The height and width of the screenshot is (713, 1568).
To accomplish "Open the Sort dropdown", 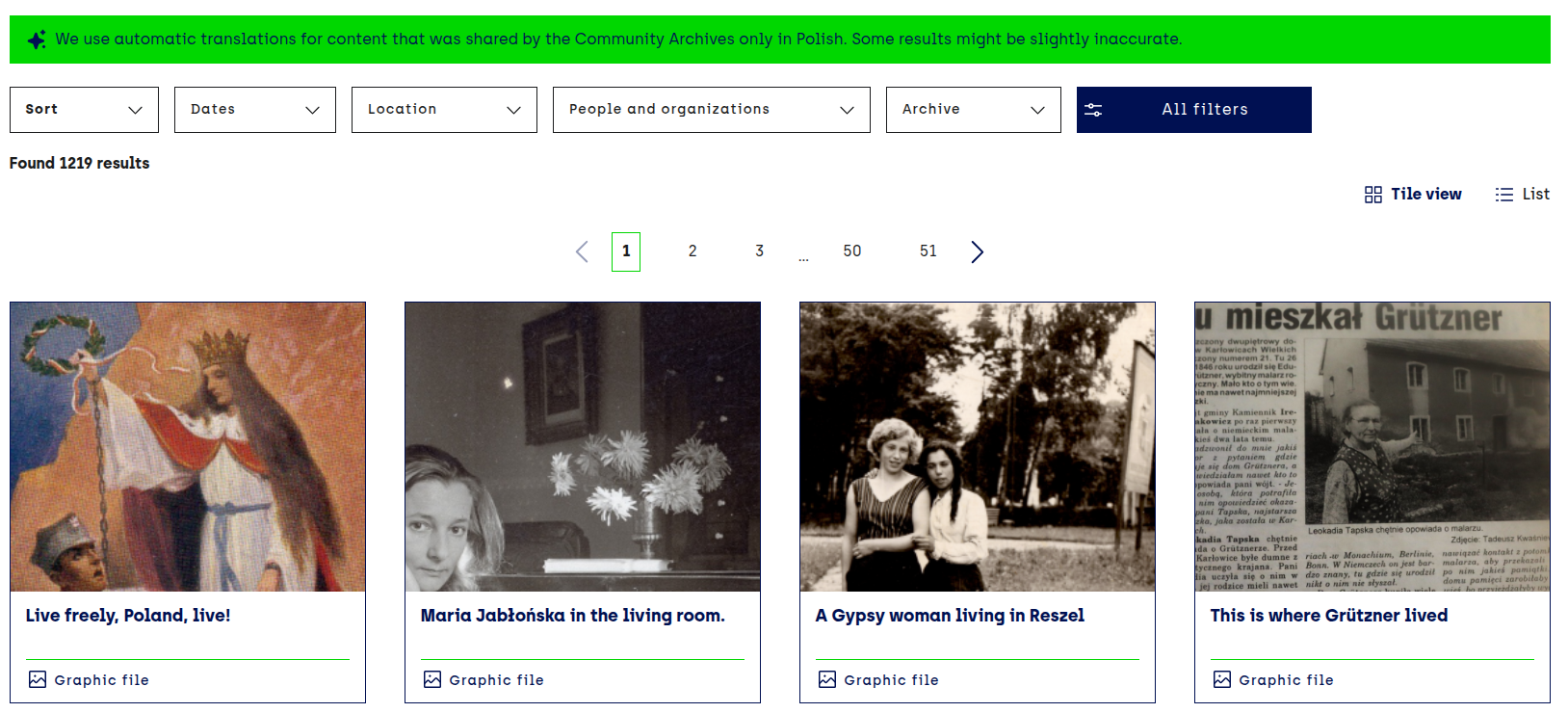I will (84, 110).
